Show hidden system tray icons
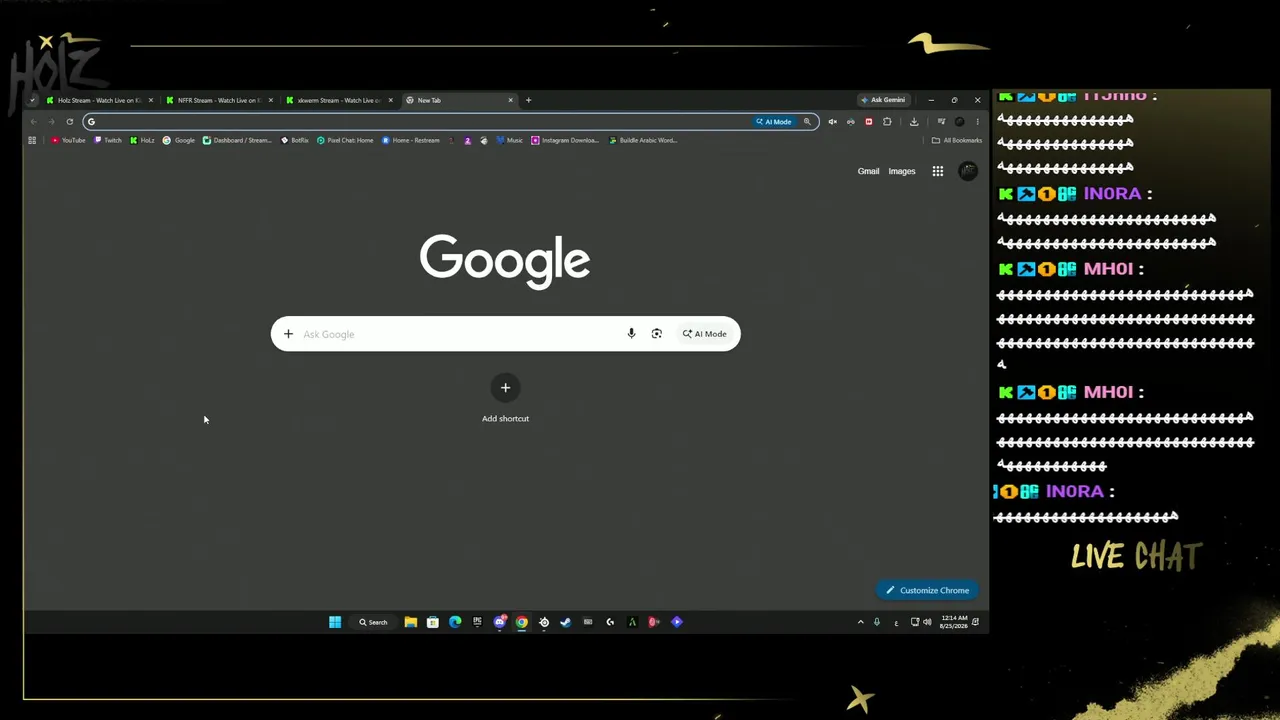 pyautogui.click(x=860, y=622)
